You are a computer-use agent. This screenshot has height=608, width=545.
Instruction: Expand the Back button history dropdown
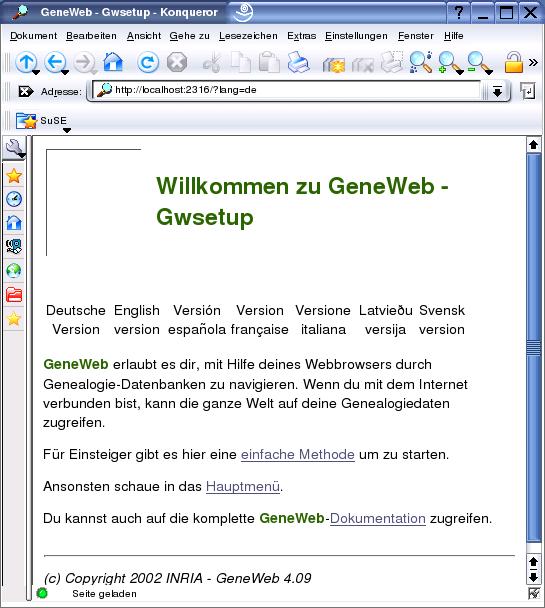tap(65, 72)
